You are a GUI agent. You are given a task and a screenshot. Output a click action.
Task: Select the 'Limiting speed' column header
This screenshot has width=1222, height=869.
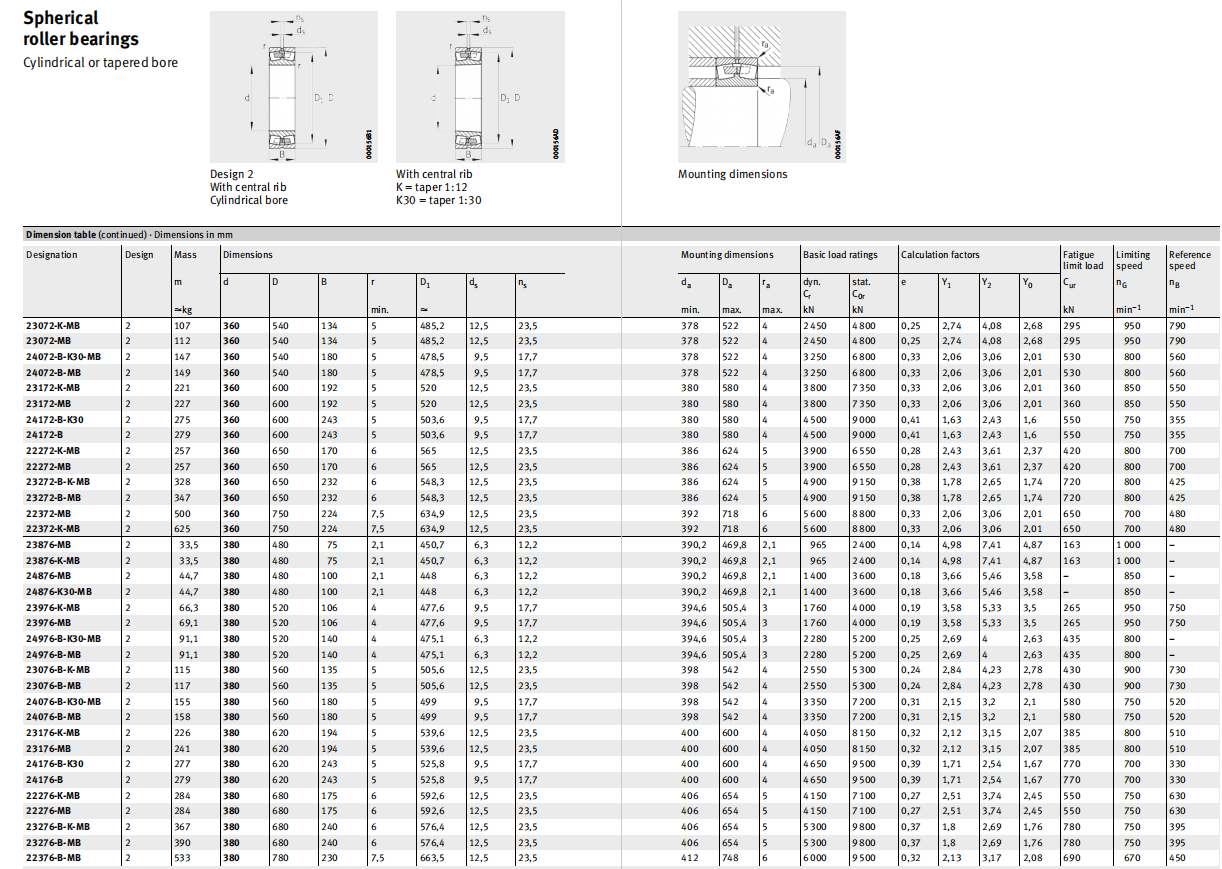(1133, 260)
